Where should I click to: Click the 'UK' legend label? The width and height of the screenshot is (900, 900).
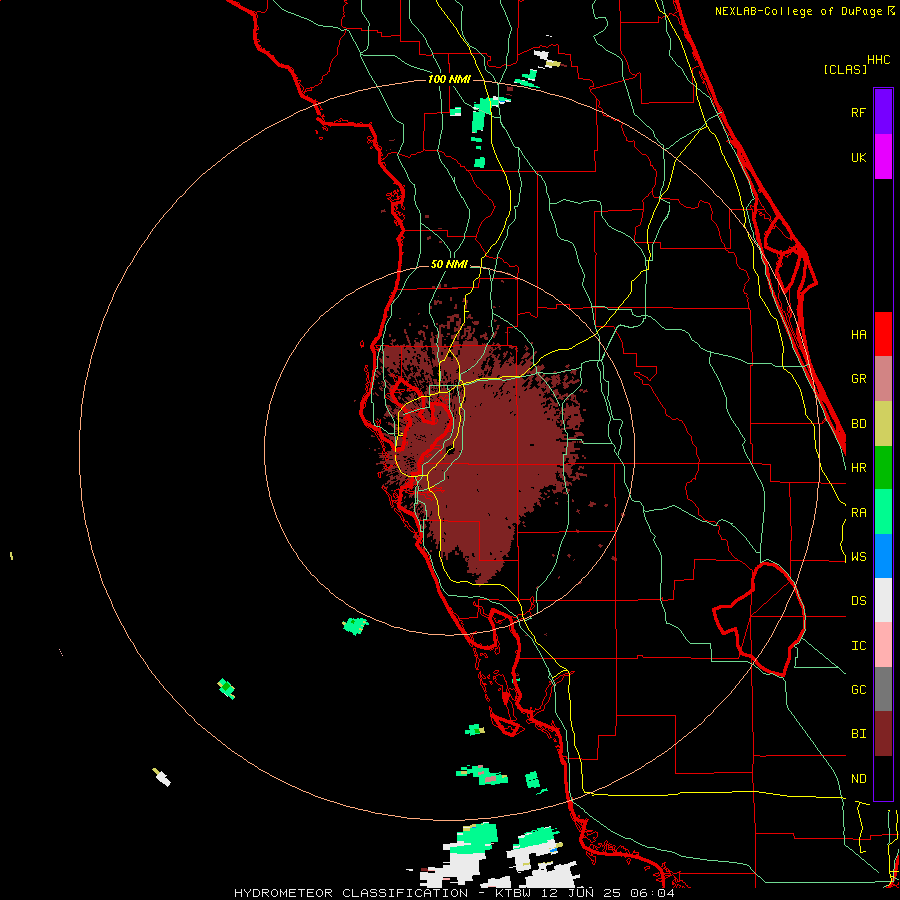pyautogui.click(x=858, y=157)
